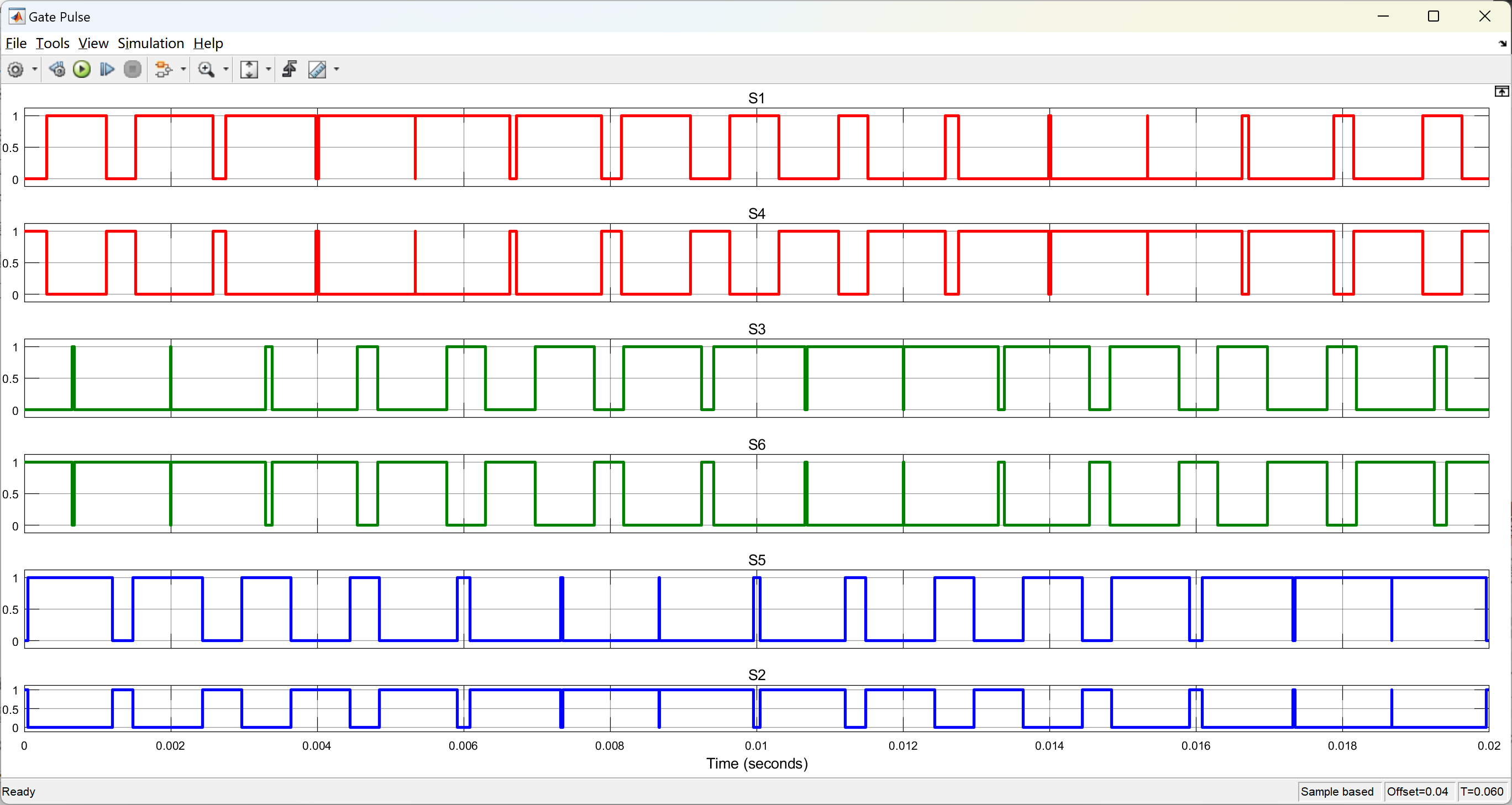Click the Scale Y-Axis Limits icon

click(x=249, y=70)
